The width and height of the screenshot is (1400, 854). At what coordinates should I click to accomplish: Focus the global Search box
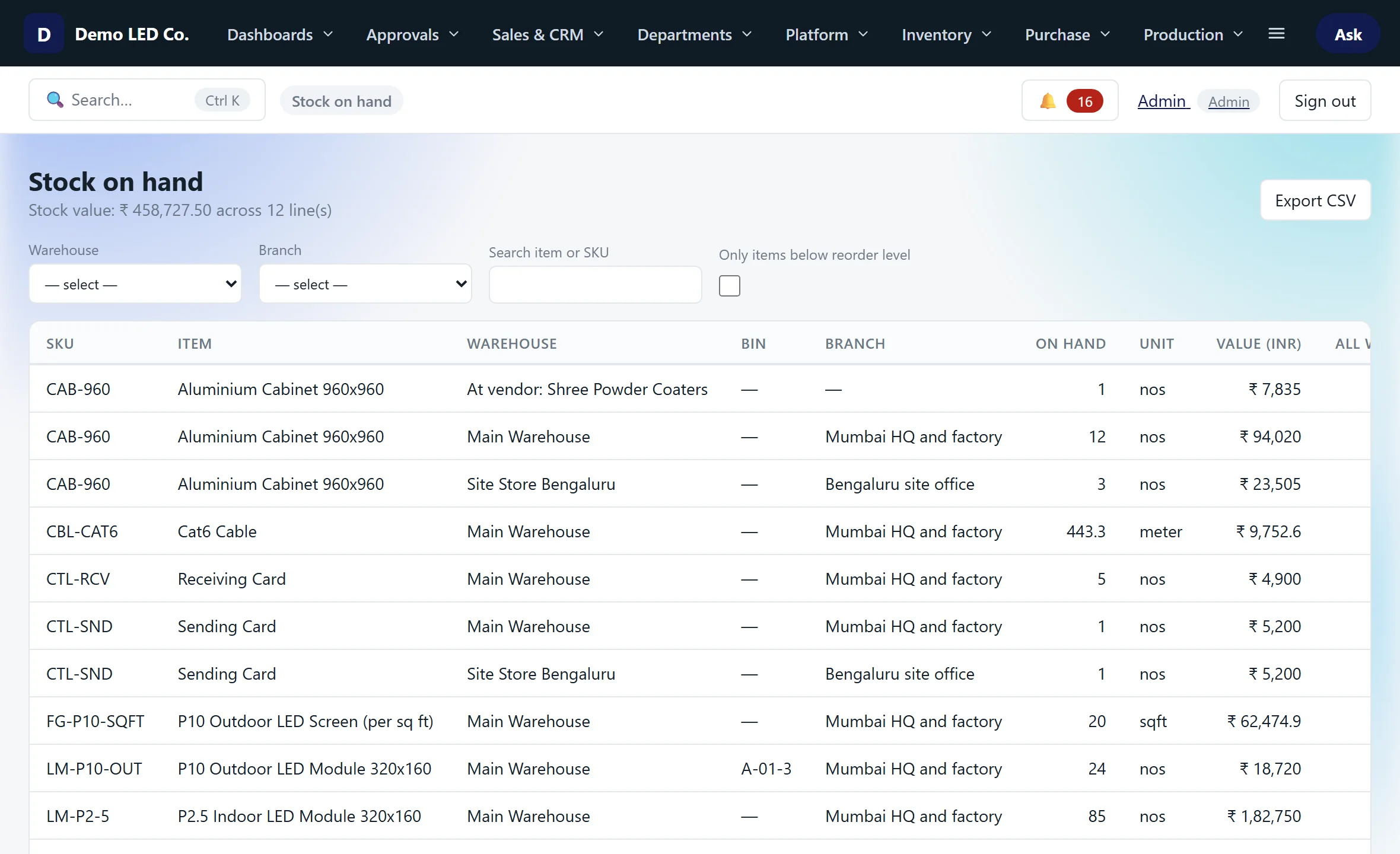pyautogui.click(x=147, y=100)
